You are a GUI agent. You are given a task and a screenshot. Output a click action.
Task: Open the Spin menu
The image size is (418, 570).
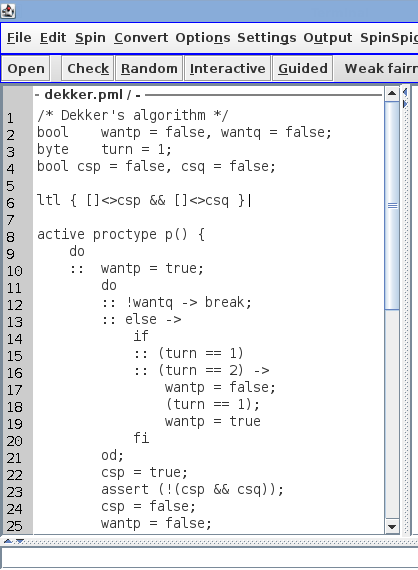[90, 38]
